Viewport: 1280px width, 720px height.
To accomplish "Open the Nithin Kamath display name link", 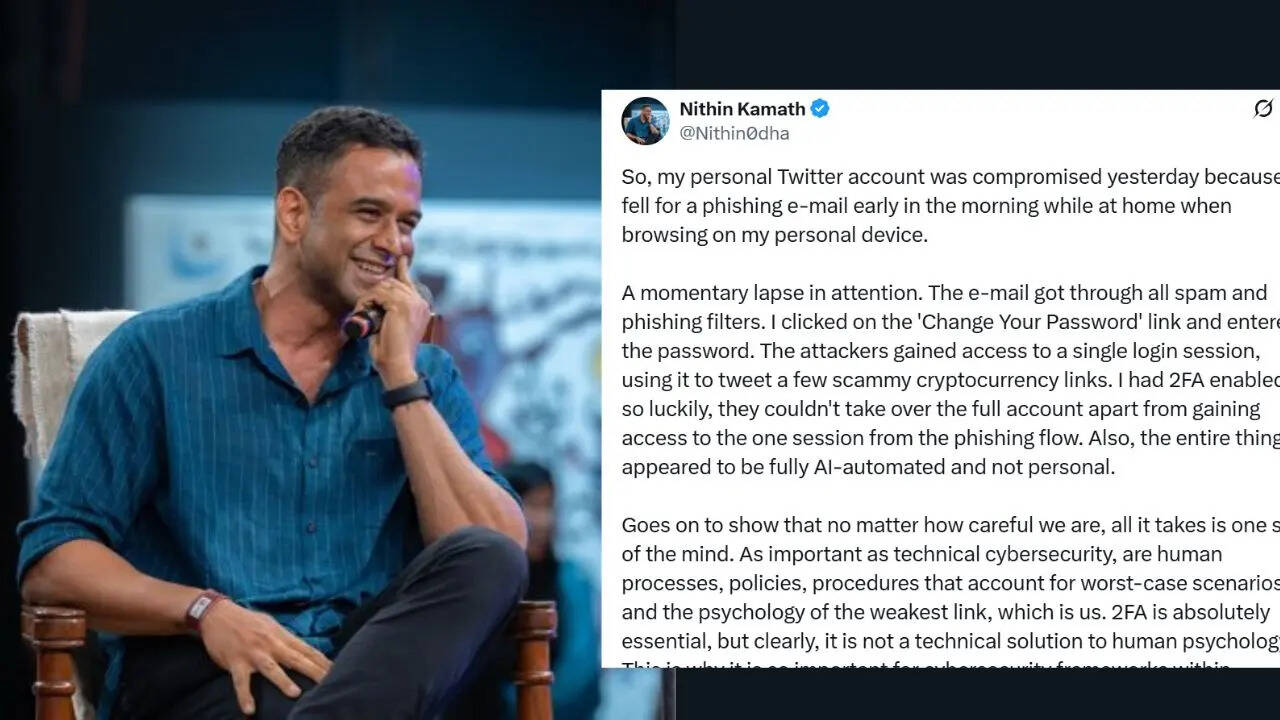I will [742, 109].
